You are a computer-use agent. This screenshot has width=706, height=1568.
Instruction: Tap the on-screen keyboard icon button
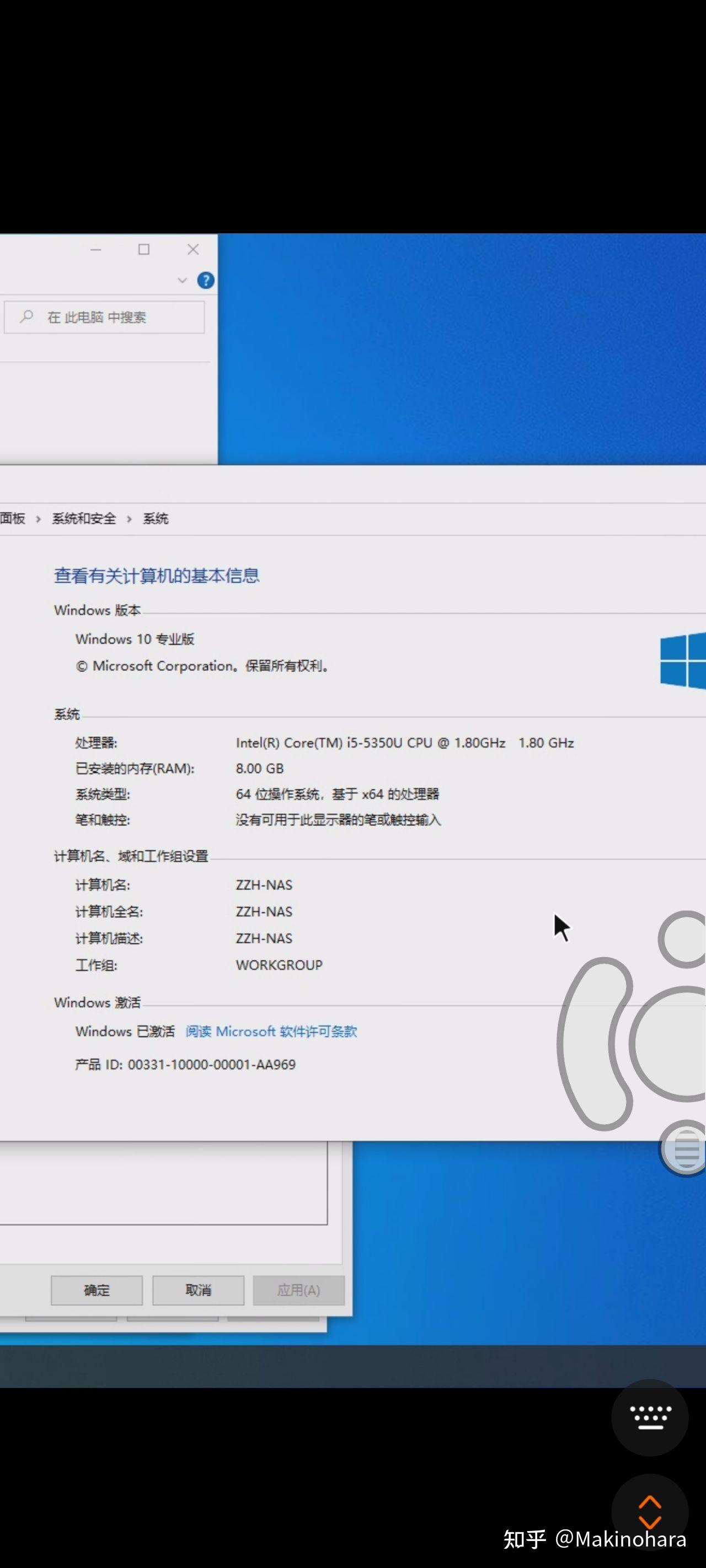point(650,1417)
